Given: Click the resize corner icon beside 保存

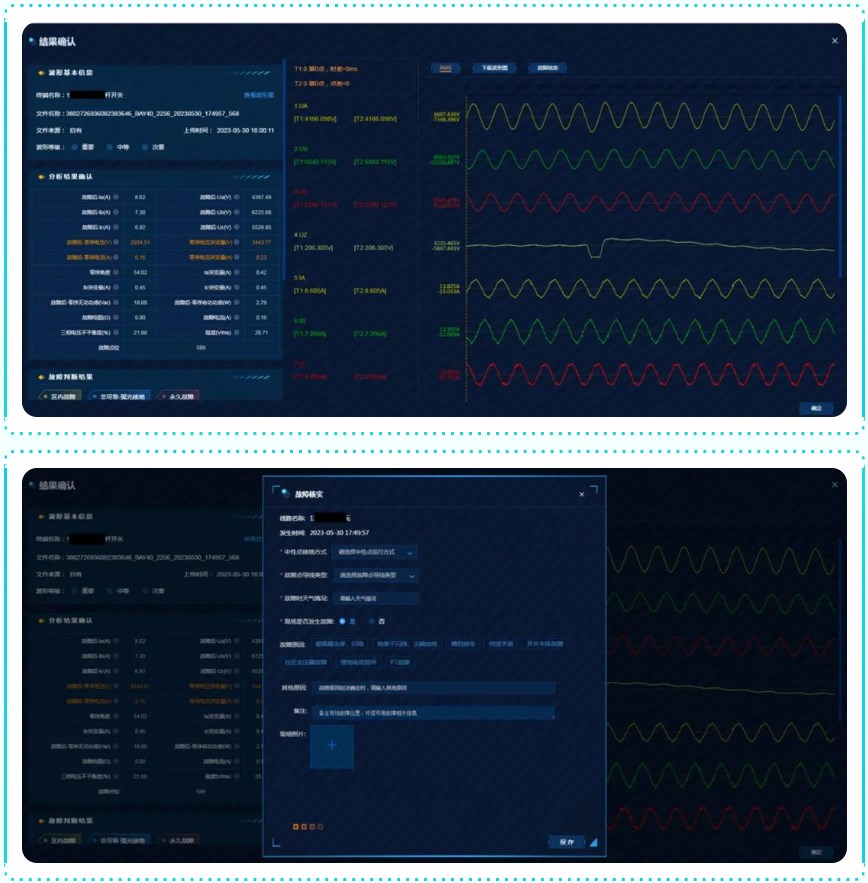Looking at the screenshot, I should (x=593, y=842).
